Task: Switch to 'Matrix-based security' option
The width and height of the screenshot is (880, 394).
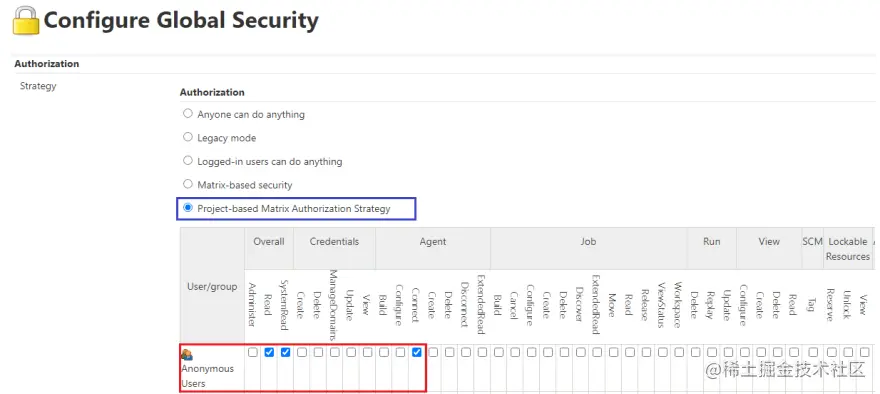Action: click(x=188, y=184)
